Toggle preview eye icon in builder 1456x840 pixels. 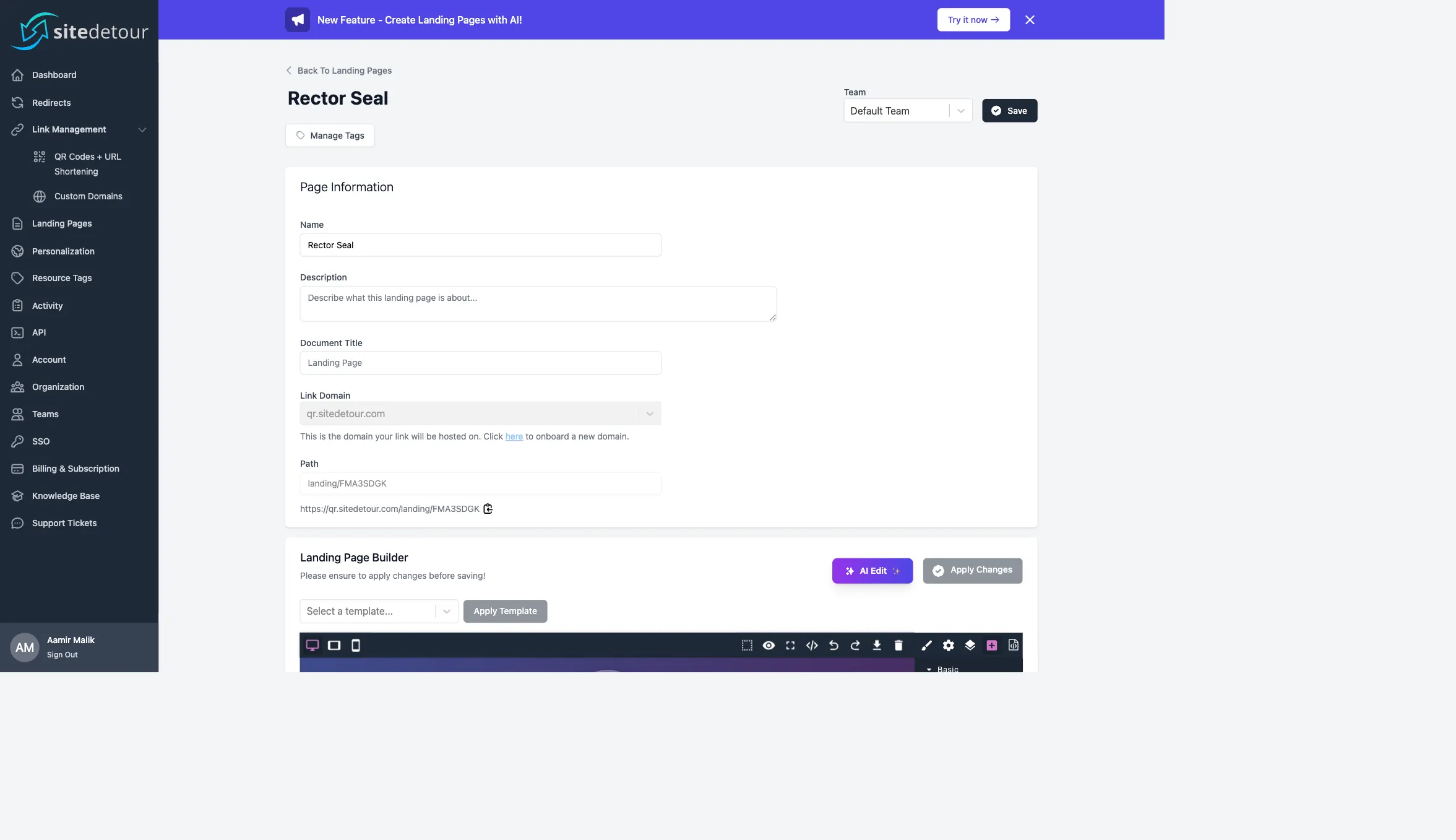pos(769,645)
